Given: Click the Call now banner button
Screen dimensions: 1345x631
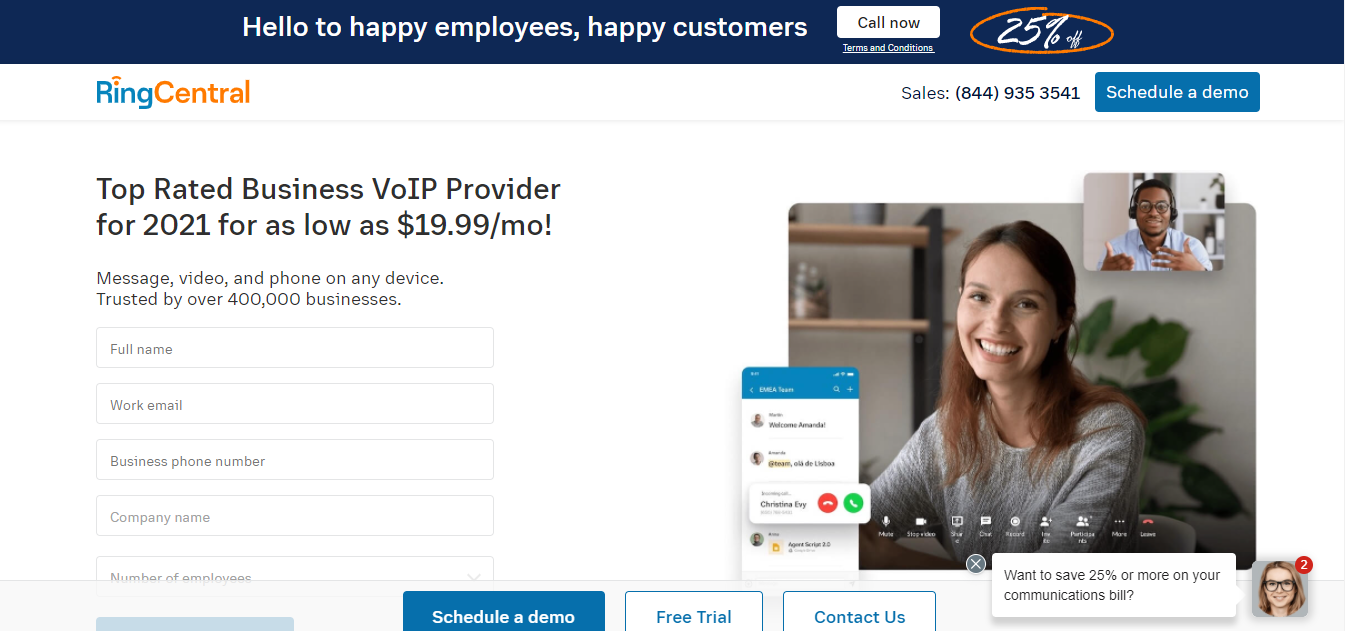Looking at the screenshot, I should pyautogui.click(x=888, y=22).
